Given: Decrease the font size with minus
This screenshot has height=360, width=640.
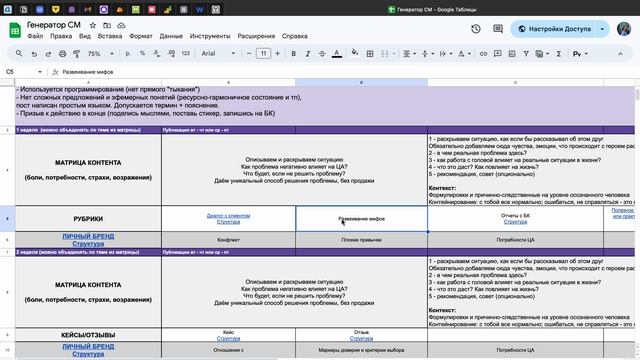Looking at the screenshot, I should [x=249, y=53].
